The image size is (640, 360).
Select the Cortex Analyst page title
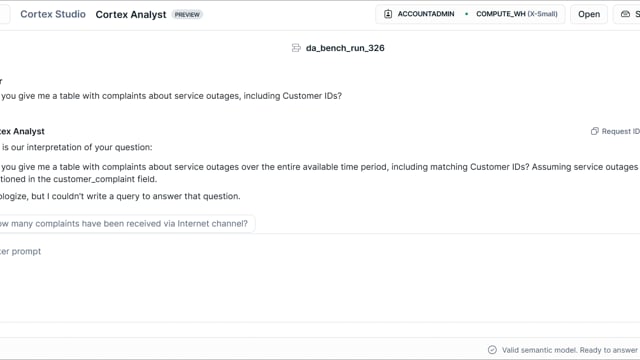131,15
